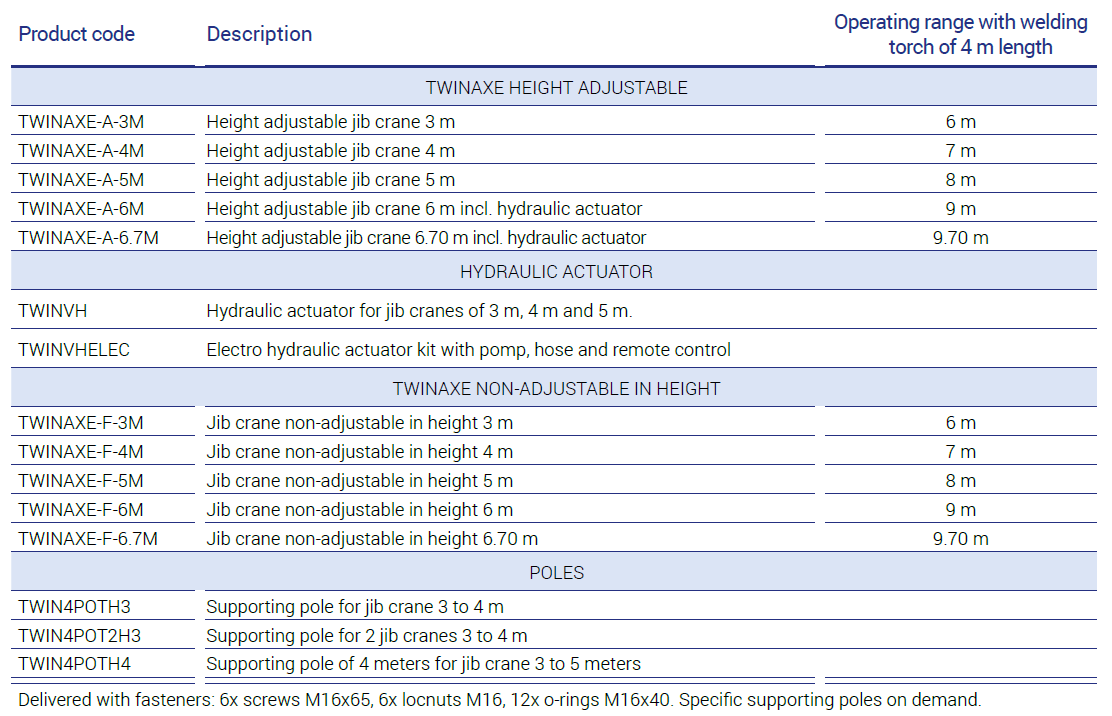Select the TWINAXE HEIGHT ADJUSTABLE section header
This screenshot has height=716, width=1112.
(556, 88)
